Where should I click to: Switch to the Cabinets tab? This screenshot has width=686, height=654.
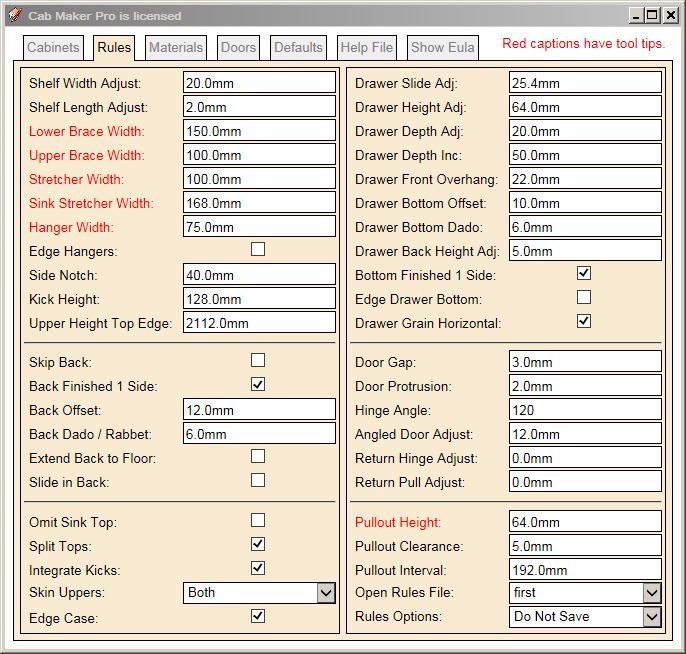(53, 47)
